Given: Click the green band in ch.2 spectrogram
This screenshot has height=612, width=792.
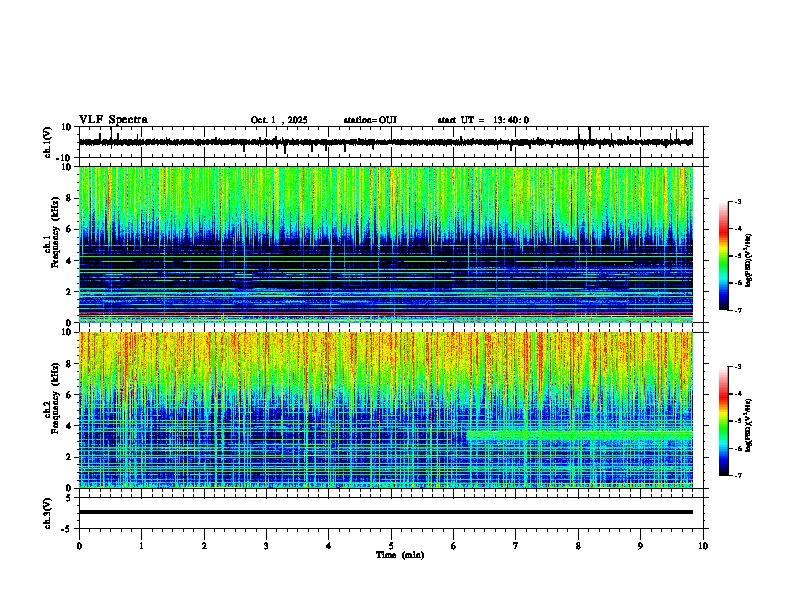Looking at the screenshot, I should pos(579,435).
